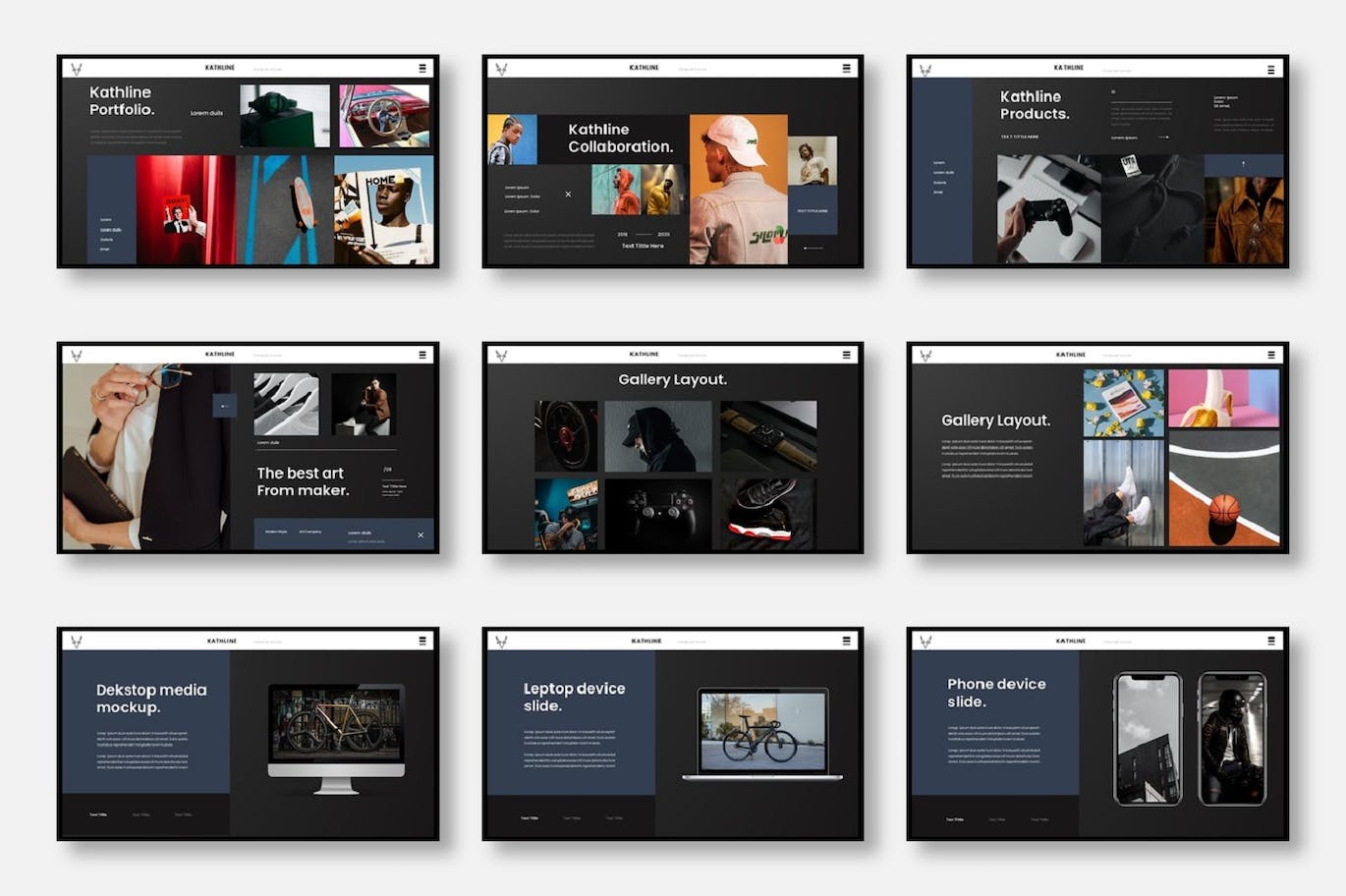
Task: Click the iMac bicycle mockup image
Action: (336, 725)
